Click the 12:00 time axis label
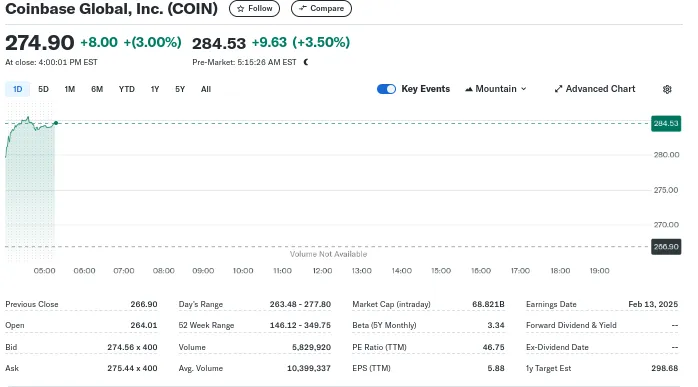 (322, 271)
